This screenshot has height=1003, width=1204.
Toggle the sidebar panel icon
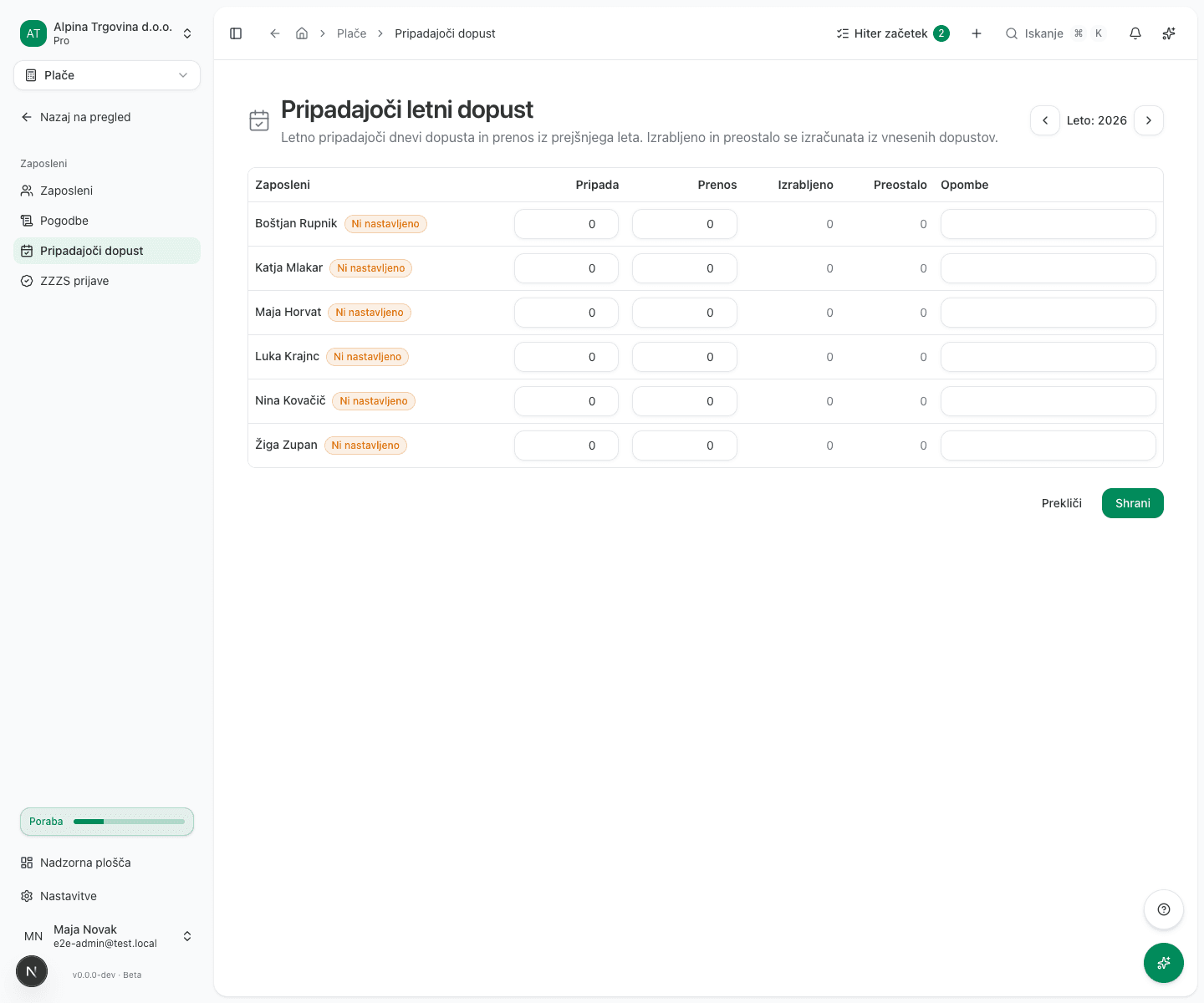pyautogui.click(x=236, y=33)
